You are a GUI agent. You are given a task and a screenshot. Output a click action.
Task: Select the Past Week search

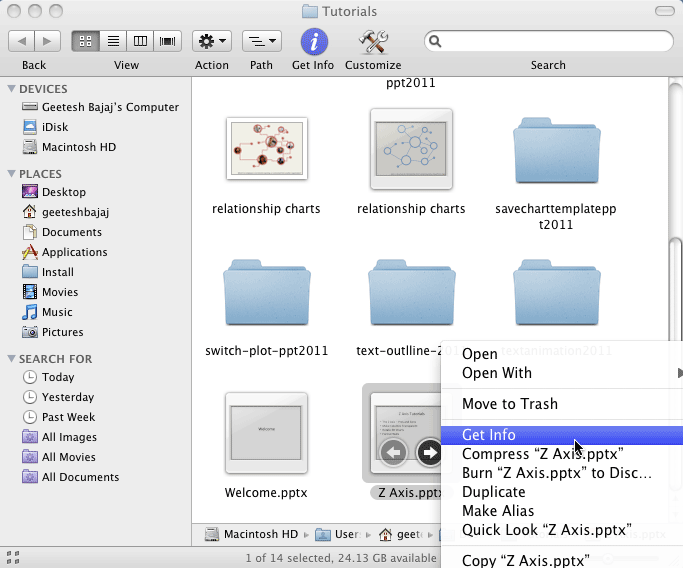tap(59, 417)
